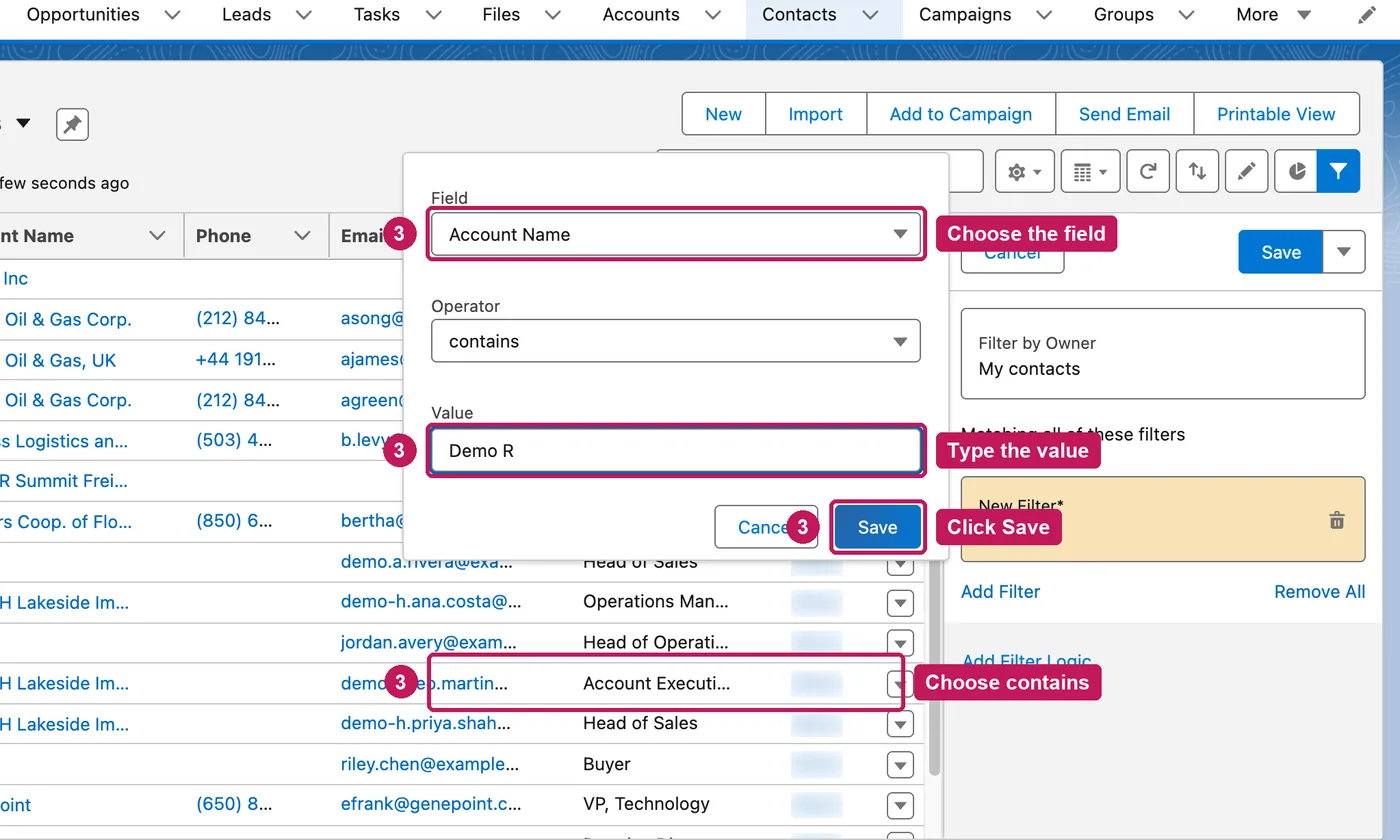Click Add to Campaign button

point(960,114)
